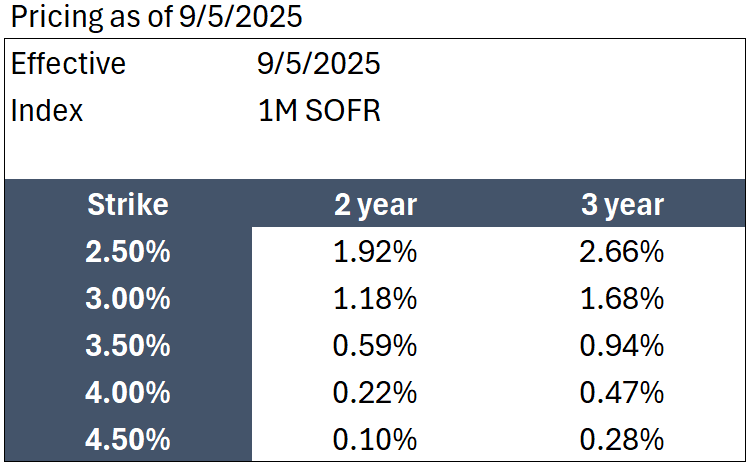The height and width of the screenshot is (465, 748).
Task: Click the 0.10% two-year price cell
Action: click(x=375, y=439)
